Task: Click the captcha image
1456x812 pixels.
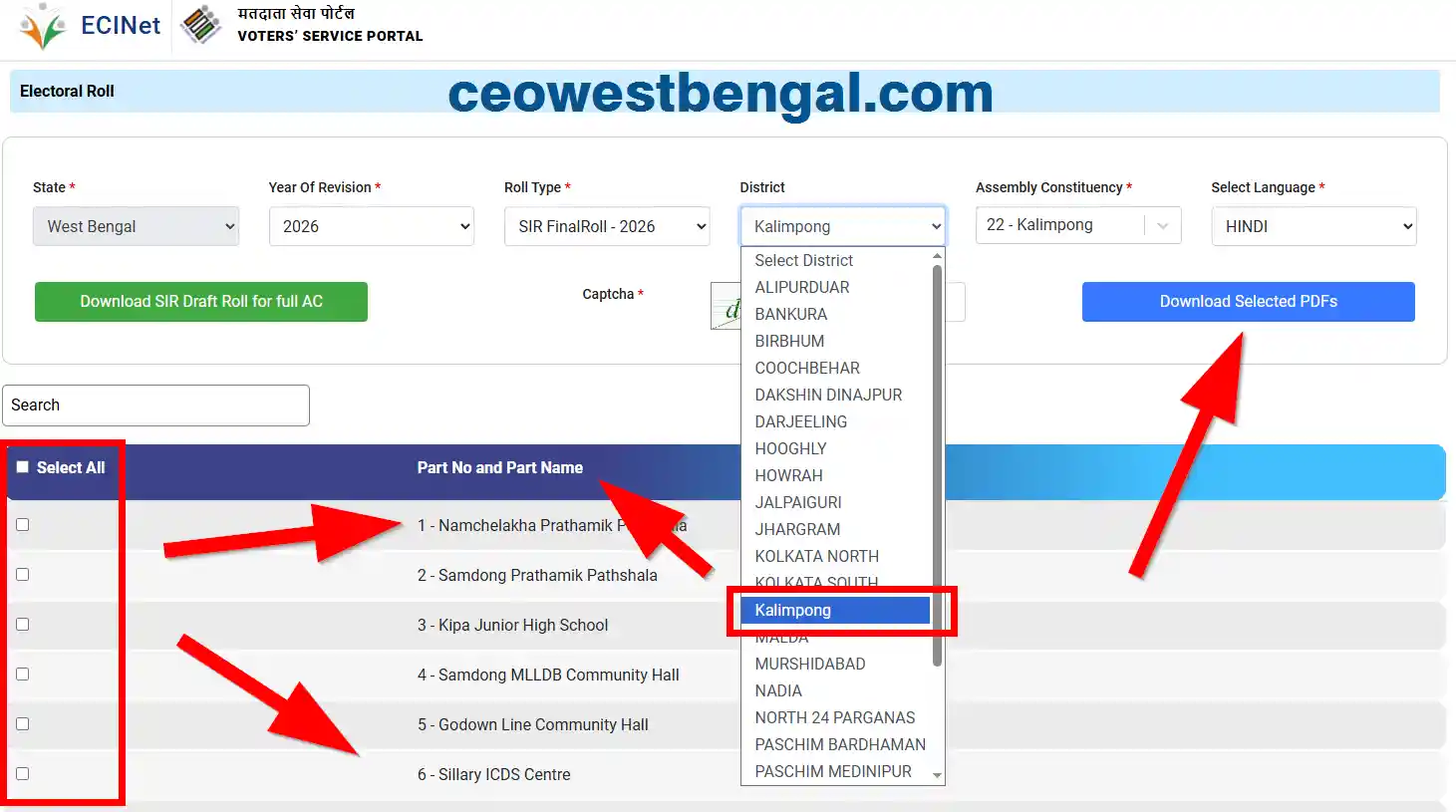Action: [726, 307]
